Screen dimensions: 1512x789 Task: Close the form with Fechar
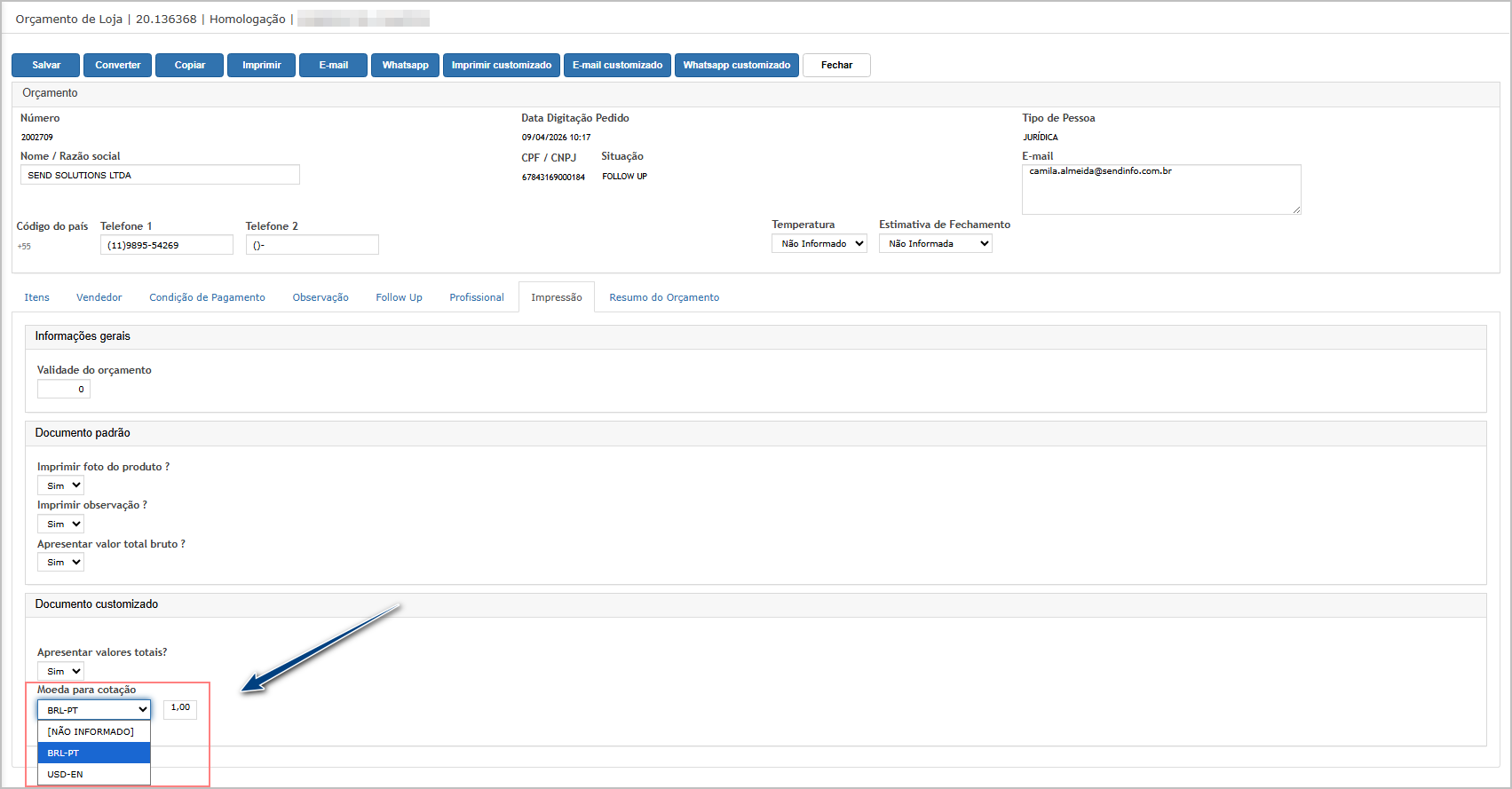(835, 66)
